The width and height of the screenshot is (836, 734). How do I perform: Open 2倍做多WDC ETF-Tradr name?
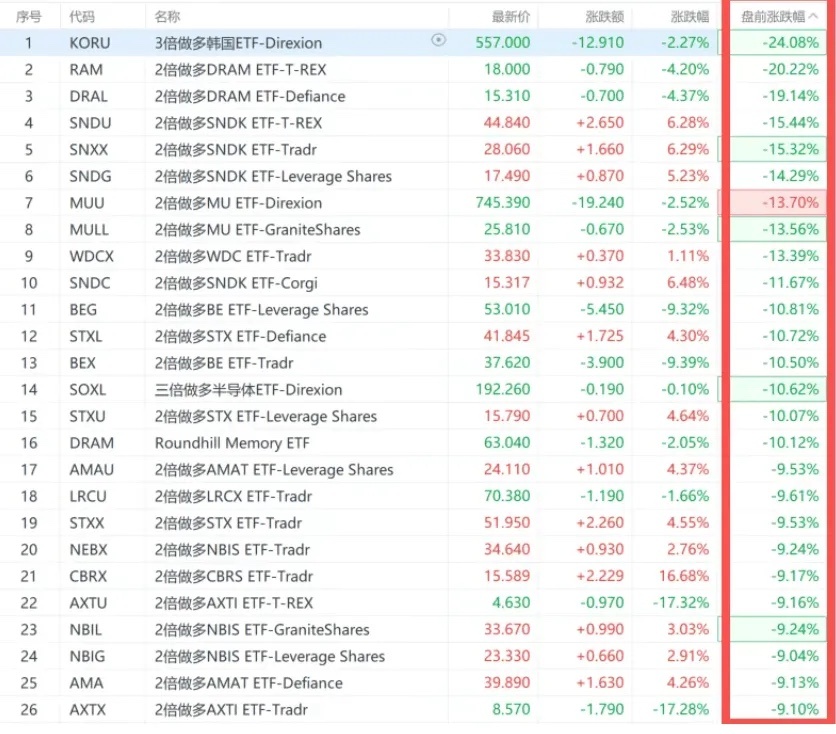click(233, 256)
